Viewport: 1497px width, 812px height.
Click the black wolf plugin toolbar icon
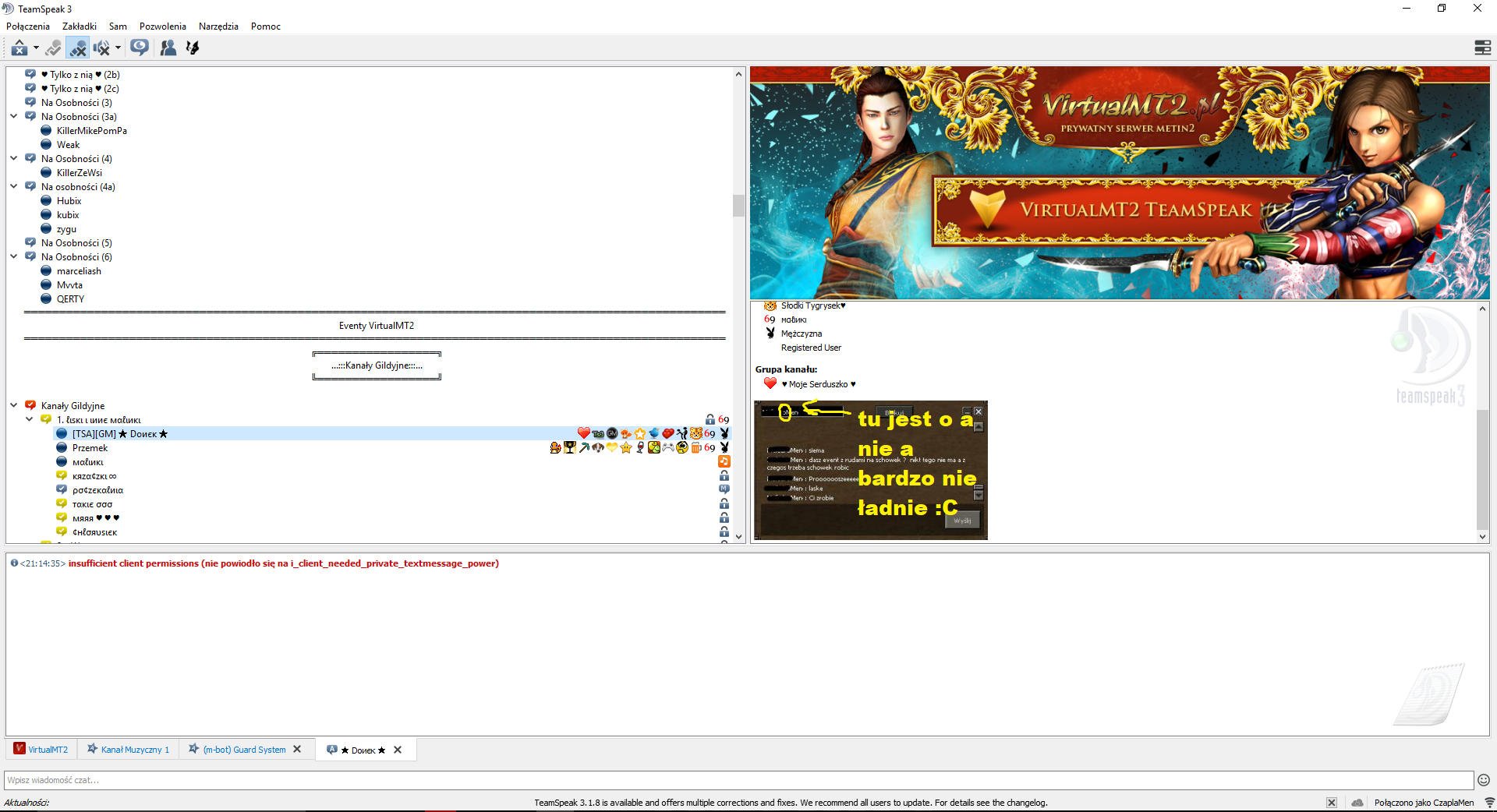click(x=193, y=48)
